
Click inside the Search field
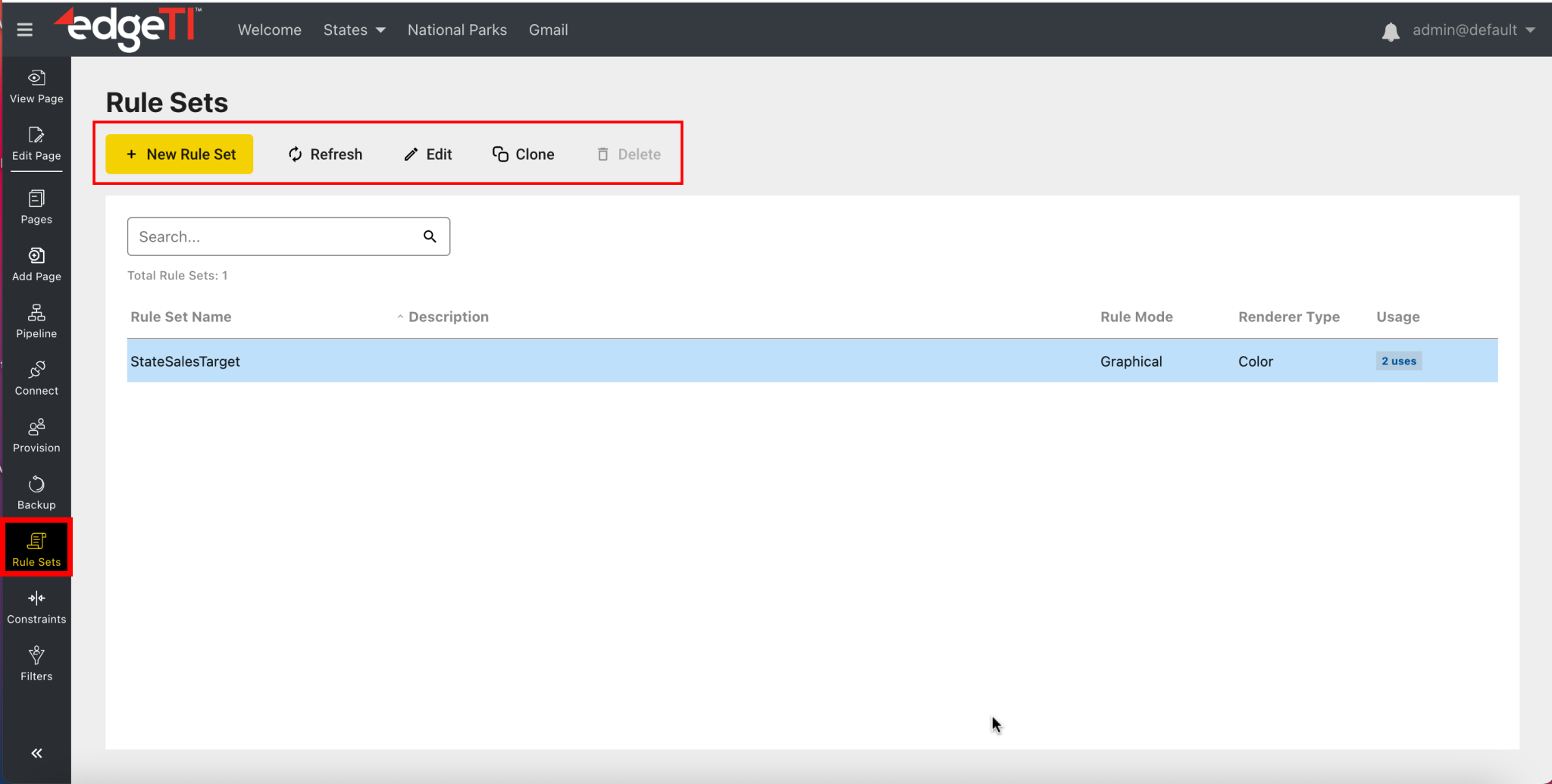point(273,236)
